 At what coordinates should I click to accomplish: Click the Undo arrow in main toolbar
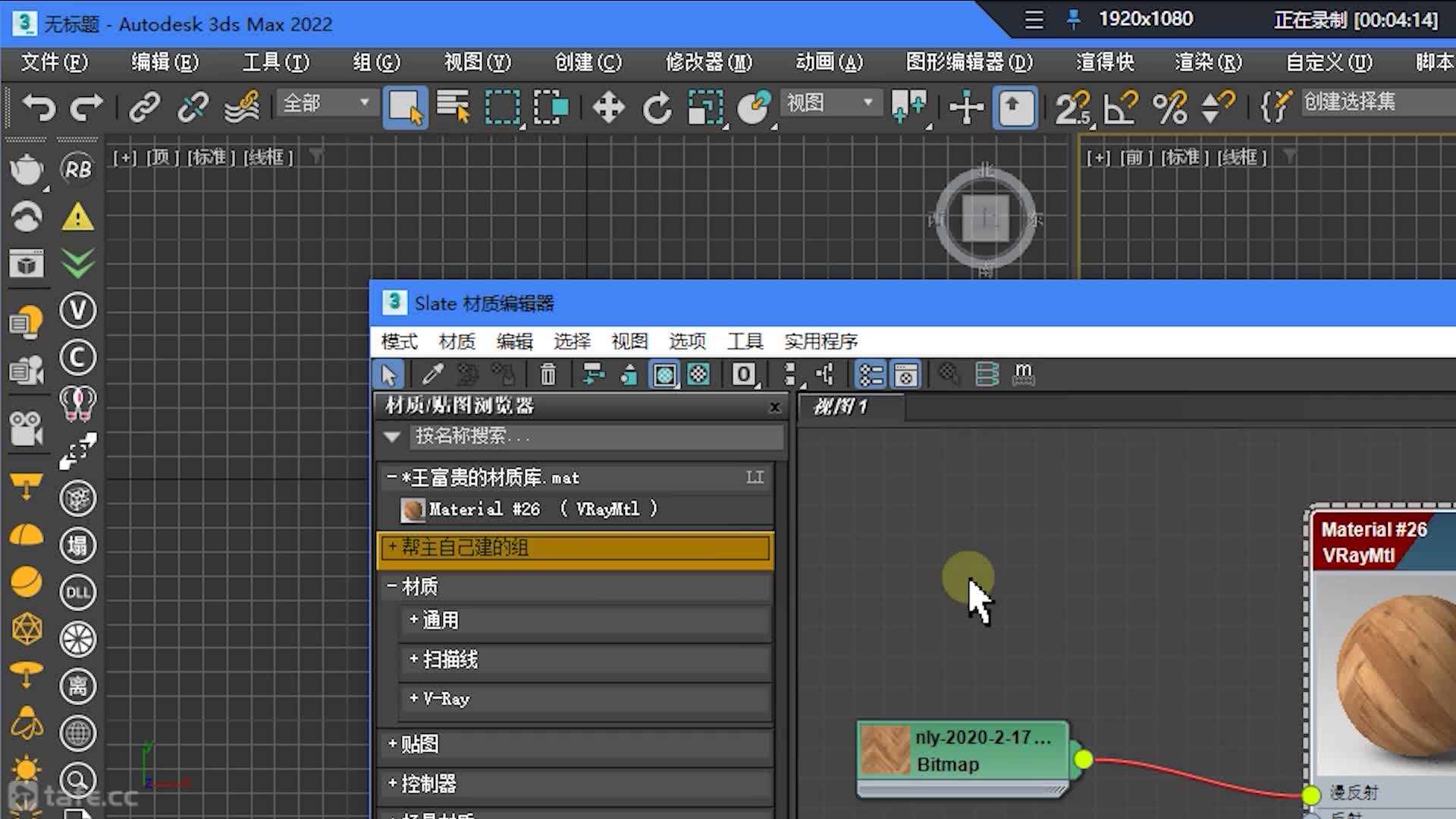point(39,107)
